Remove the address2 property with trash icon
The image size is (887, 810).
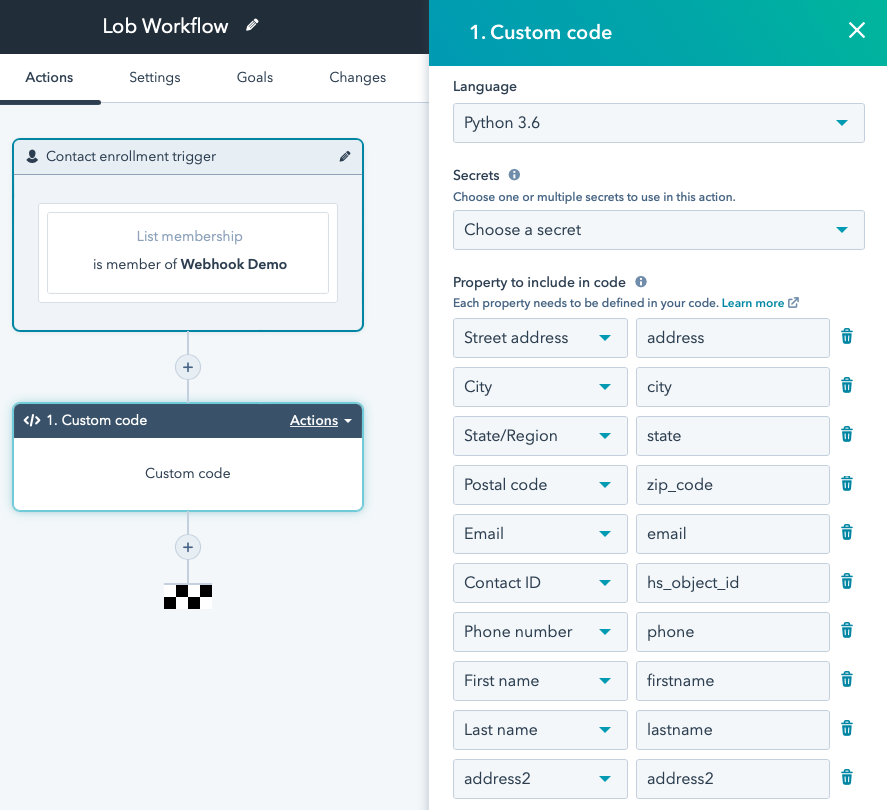point(846,778)
